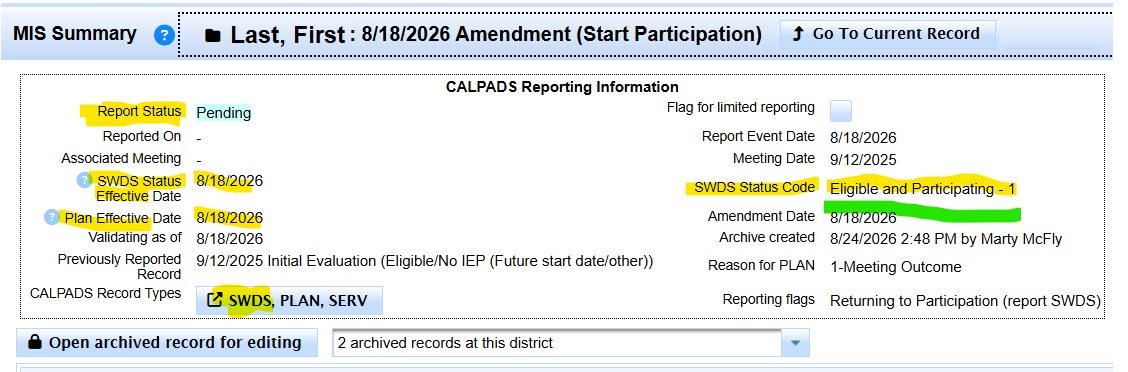Click the Amendment Date value 8/18/2026

pos(863,218)
